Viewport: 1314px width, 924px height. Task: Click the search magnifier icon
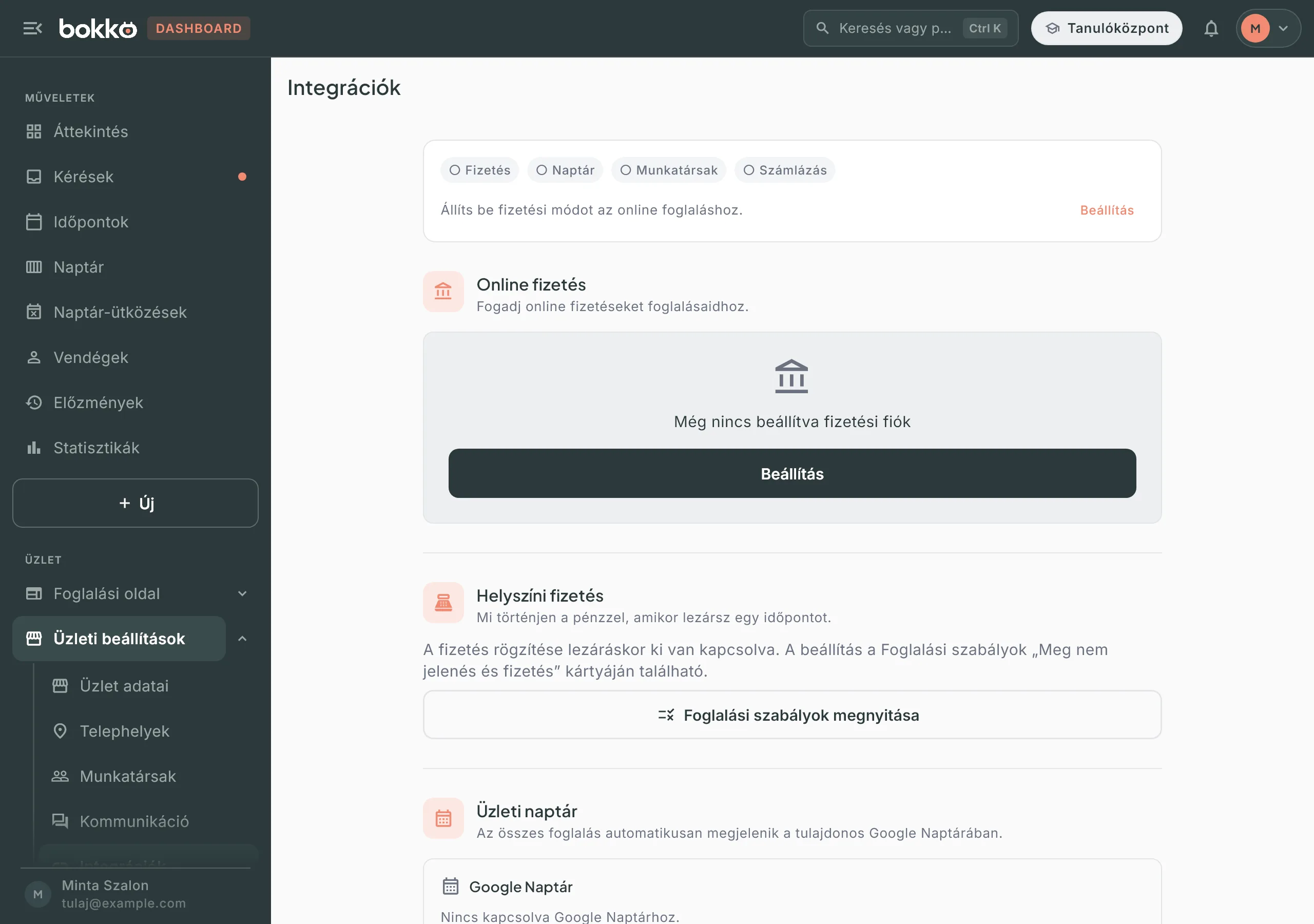pyautogui.click(x=822, y=28)
